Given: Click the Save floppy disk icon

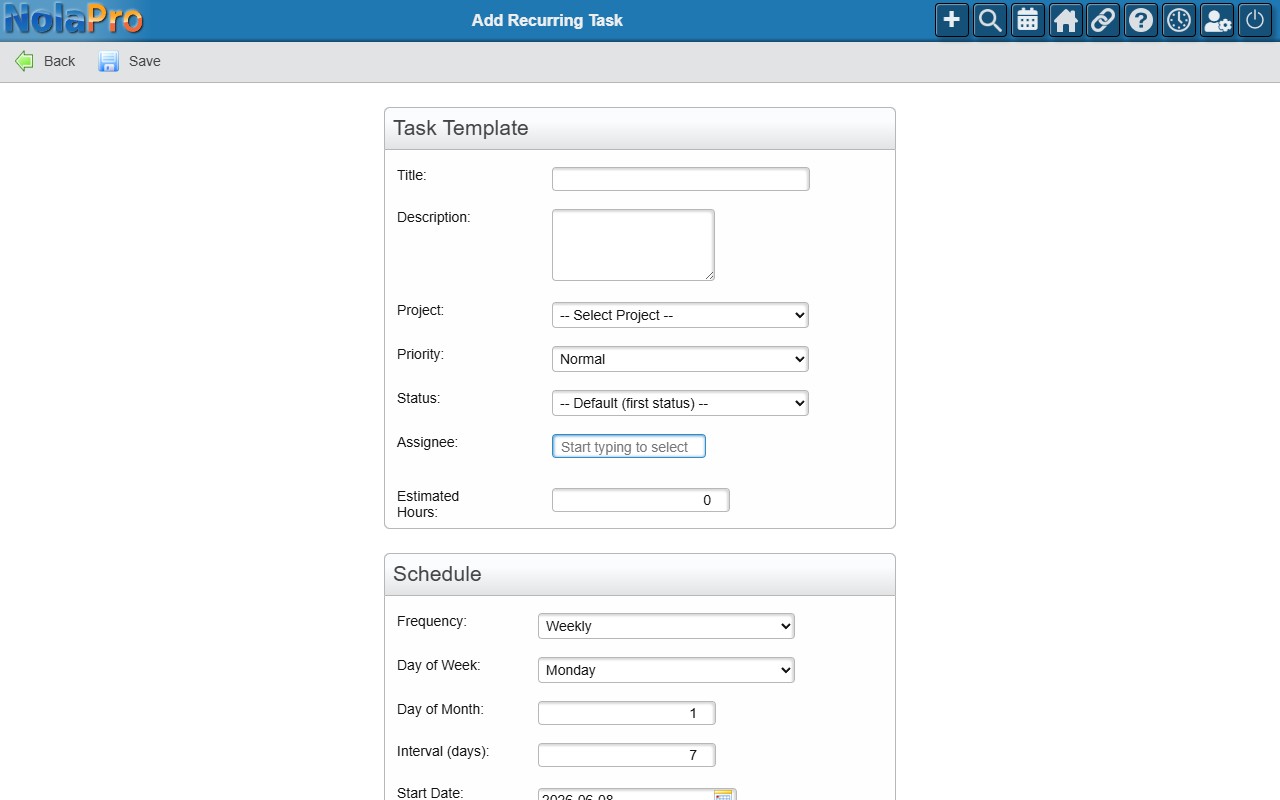Looking at the screenshot, I should [x=108, y=61].
